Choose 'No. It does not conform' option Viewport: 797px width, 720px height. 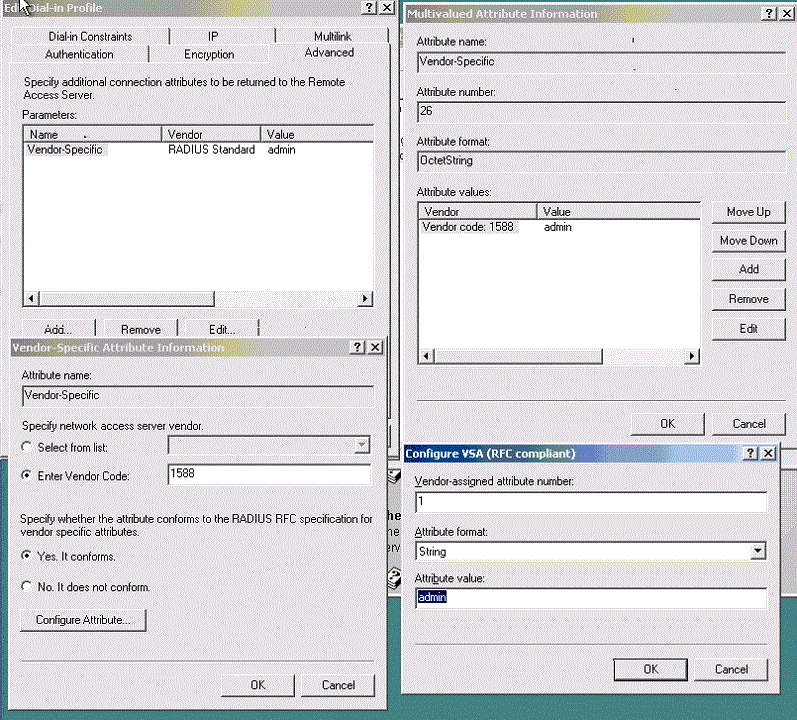27,587
